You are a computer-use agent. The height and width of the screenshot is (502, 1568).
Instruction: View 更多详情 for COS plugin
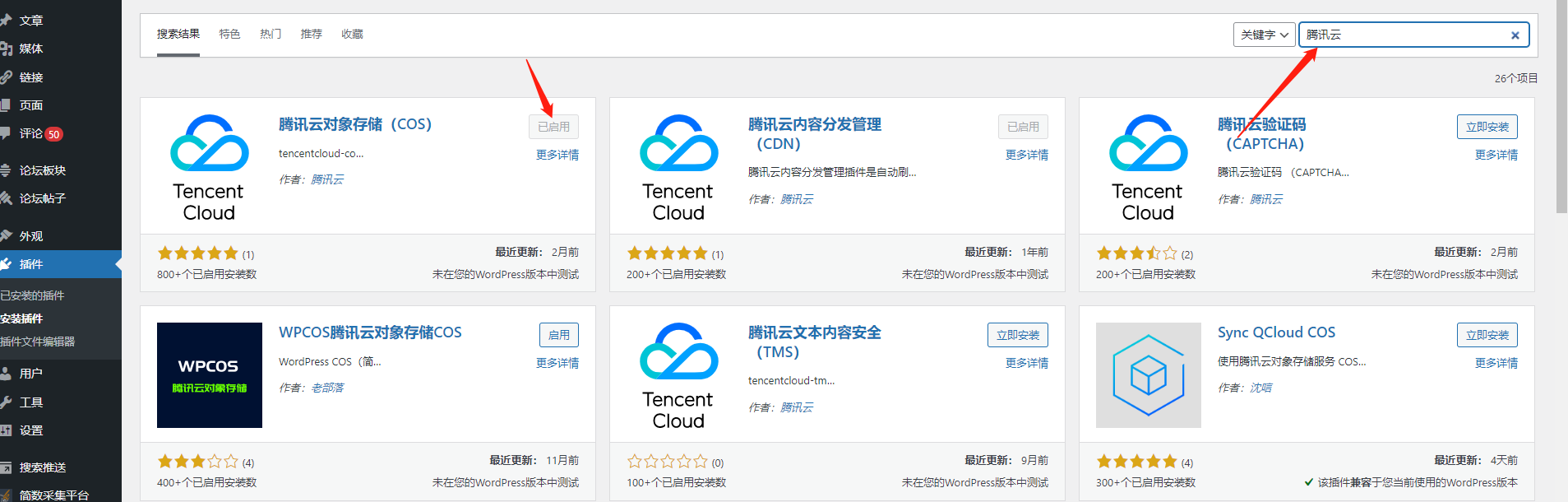click(x=557, y=155)
